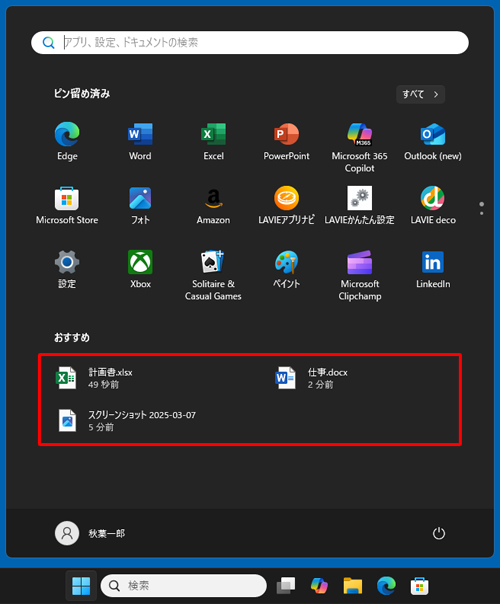The height and width of the screenshot is (604, 500).
Task: Open Task View on the taskbar
Action: (x=286, y=586)
